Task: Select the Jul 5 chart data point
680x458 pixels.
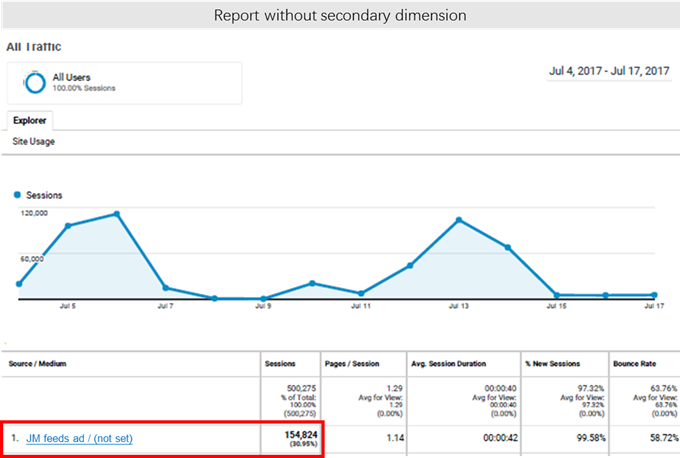Action: (68, 226)
